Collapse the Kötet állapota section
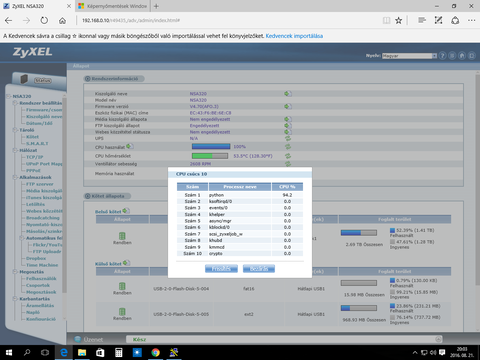The width and height of the screenshot is (480, 360). [88, 196]
